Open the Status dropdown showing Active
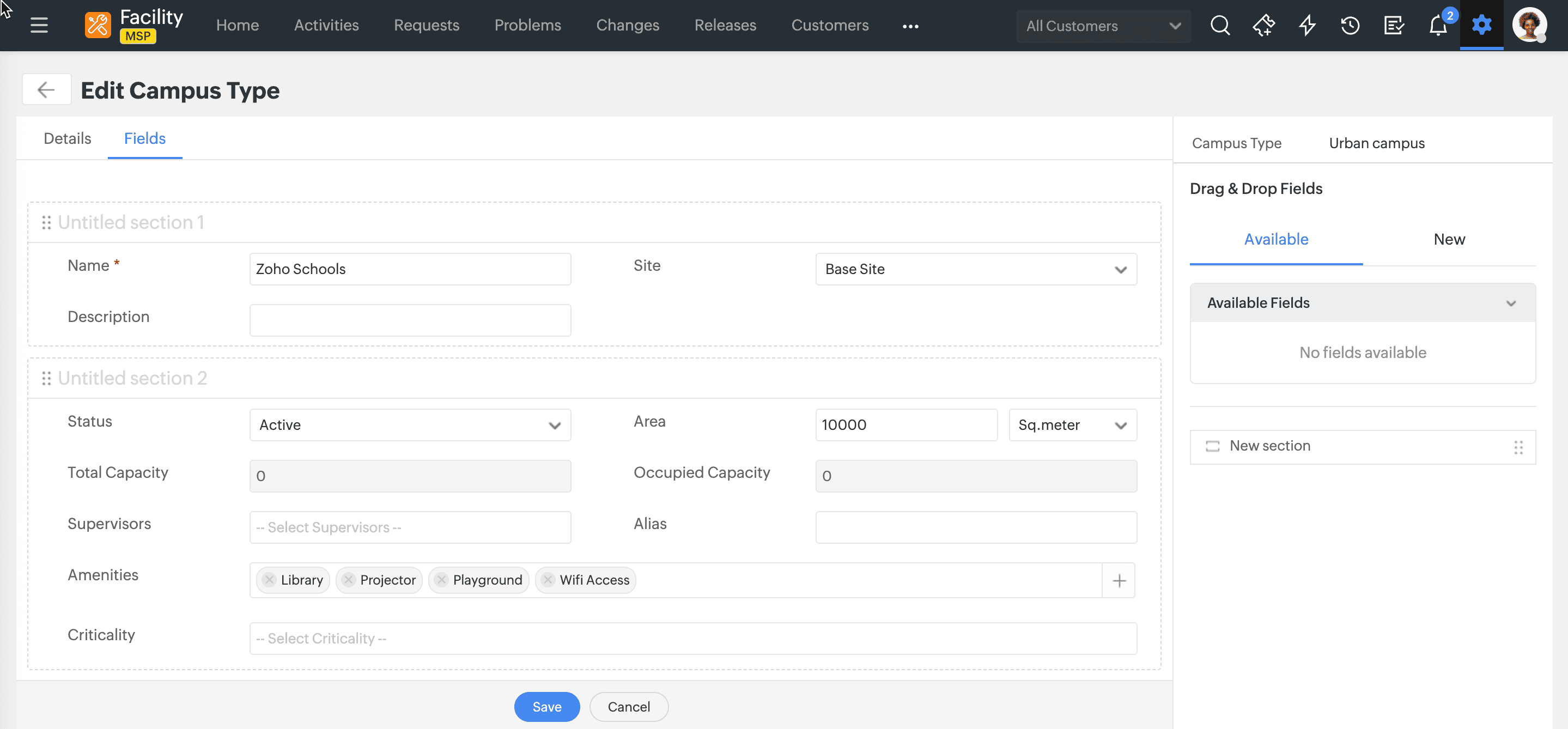The image size is (1568, 729). (x=410, y=425)
